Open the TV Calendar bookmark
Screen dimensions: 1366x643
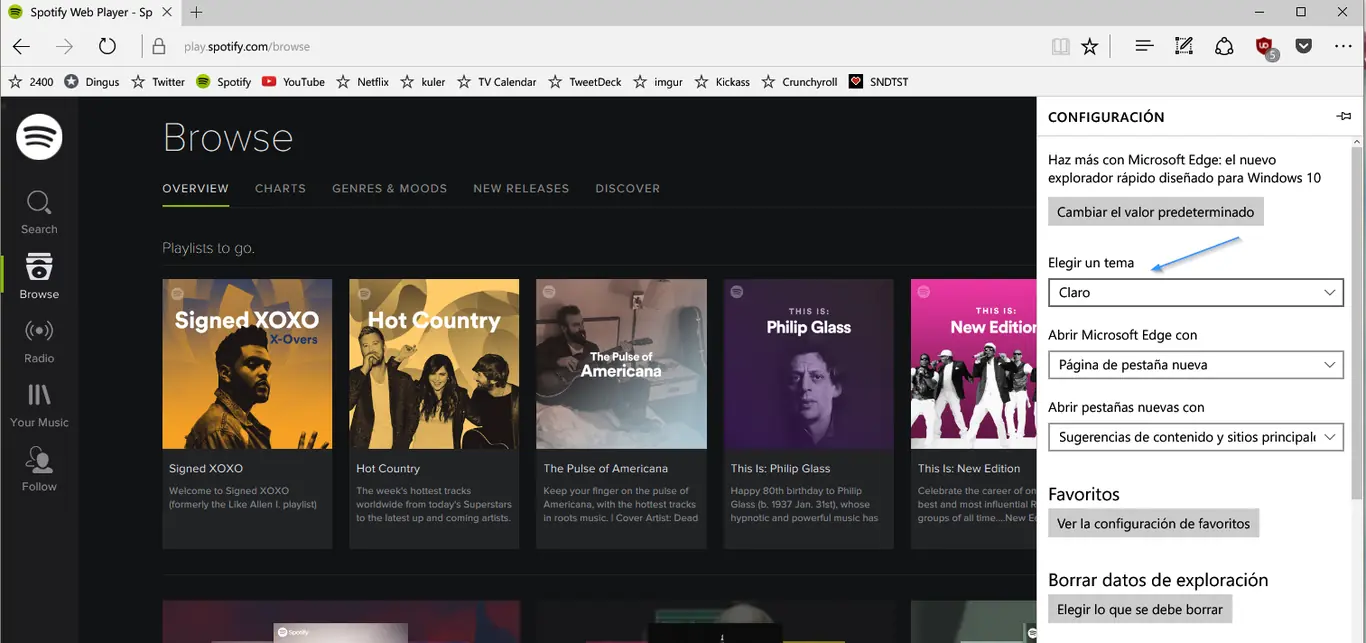point(497,82)
